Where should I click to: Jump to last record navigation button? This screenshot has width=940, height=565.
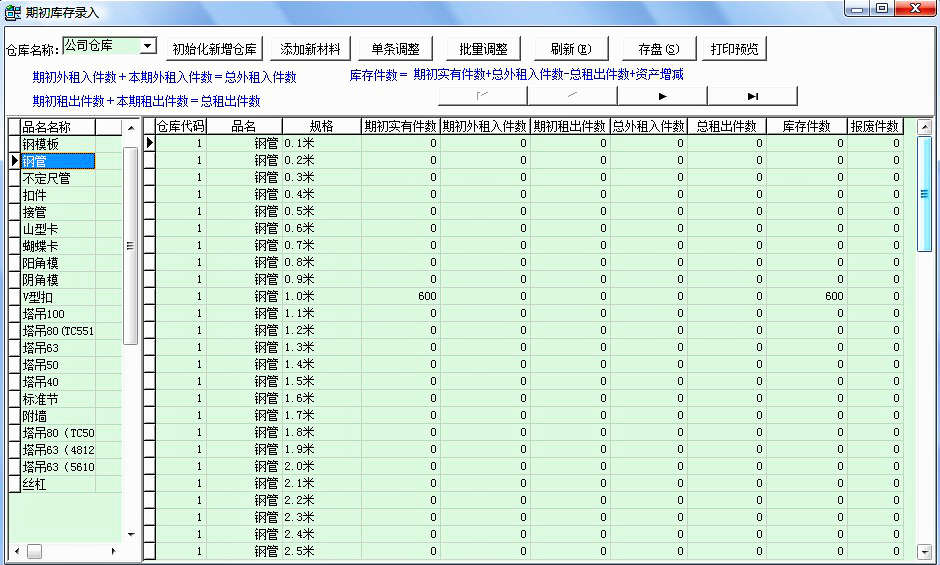click(x=752, y=96)
